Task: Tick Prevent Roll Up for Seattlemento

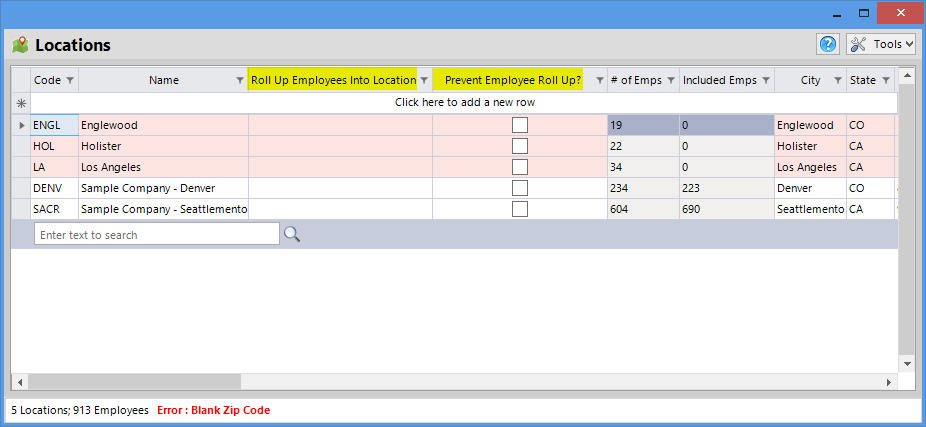Action: tap(520, 209)
